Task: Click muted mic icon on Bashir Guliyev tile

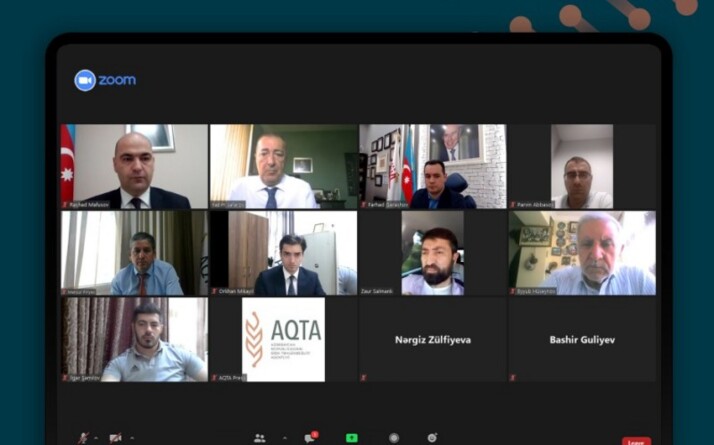Action: [513, 378]
